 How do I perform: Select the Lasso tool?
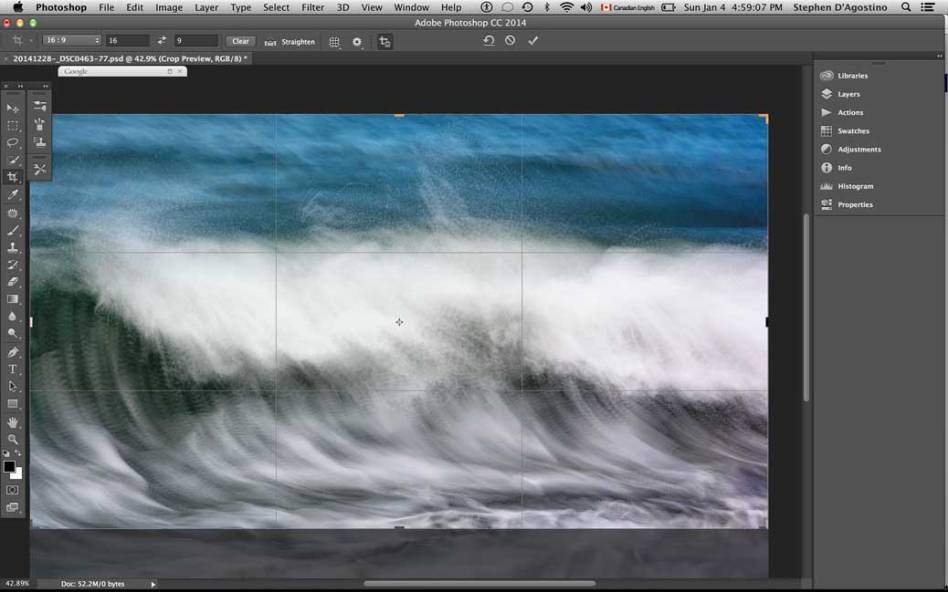pyautogui.click(x=12, y=142)
